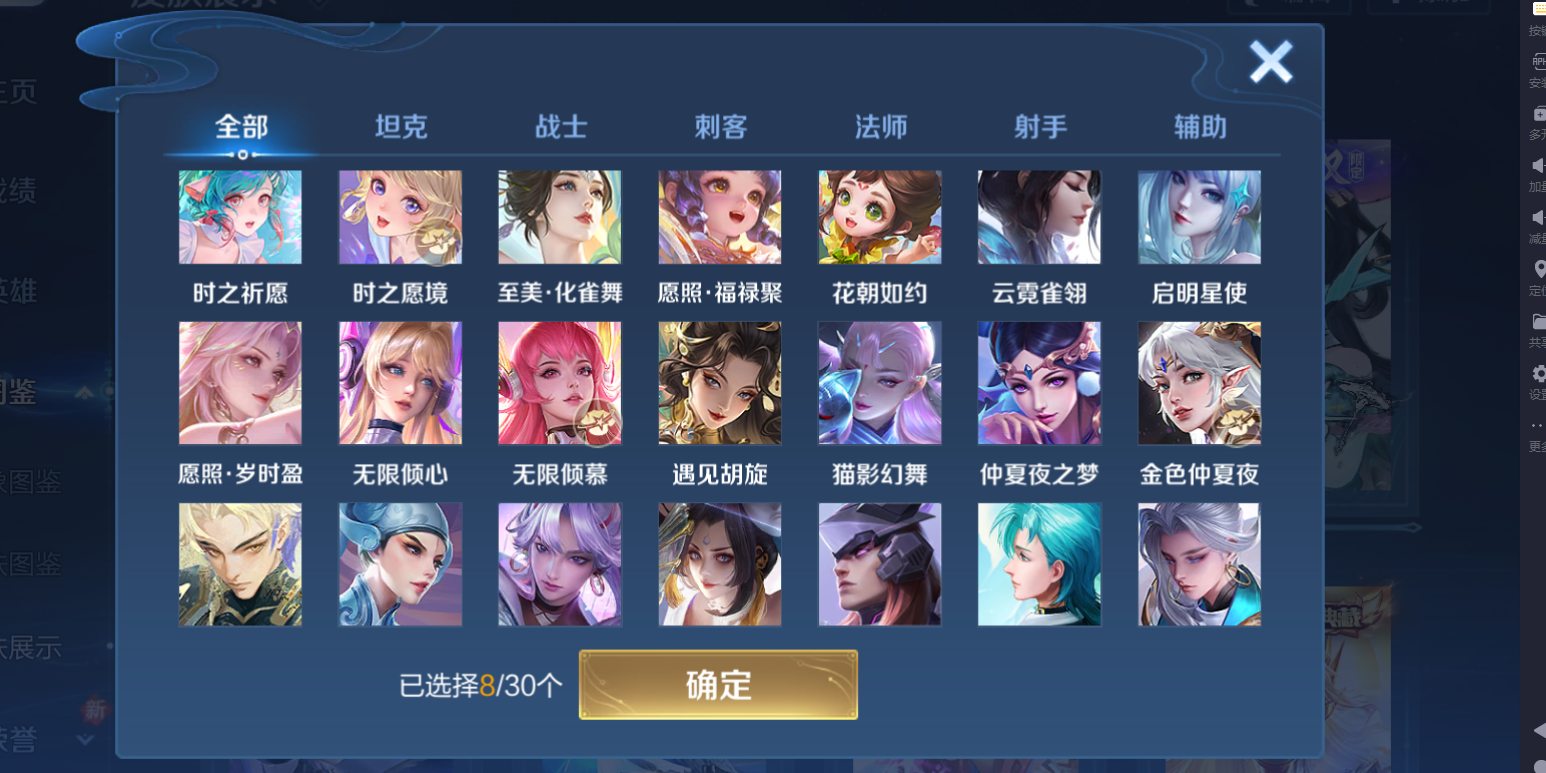The image size is (1546, 773).
Task: Filter skins by 辅助 tab
Action: pos(1200,127)
